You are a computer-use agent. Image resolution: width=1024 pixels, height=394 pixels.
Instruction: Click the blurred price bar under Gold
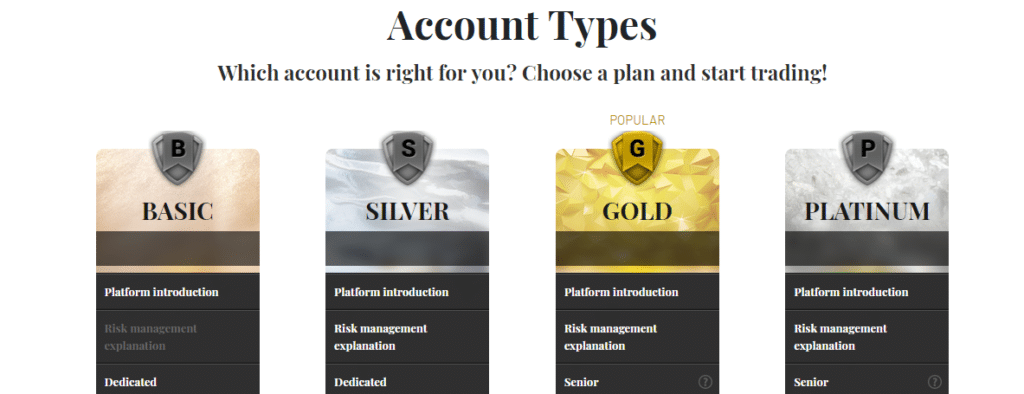point(637,249)
